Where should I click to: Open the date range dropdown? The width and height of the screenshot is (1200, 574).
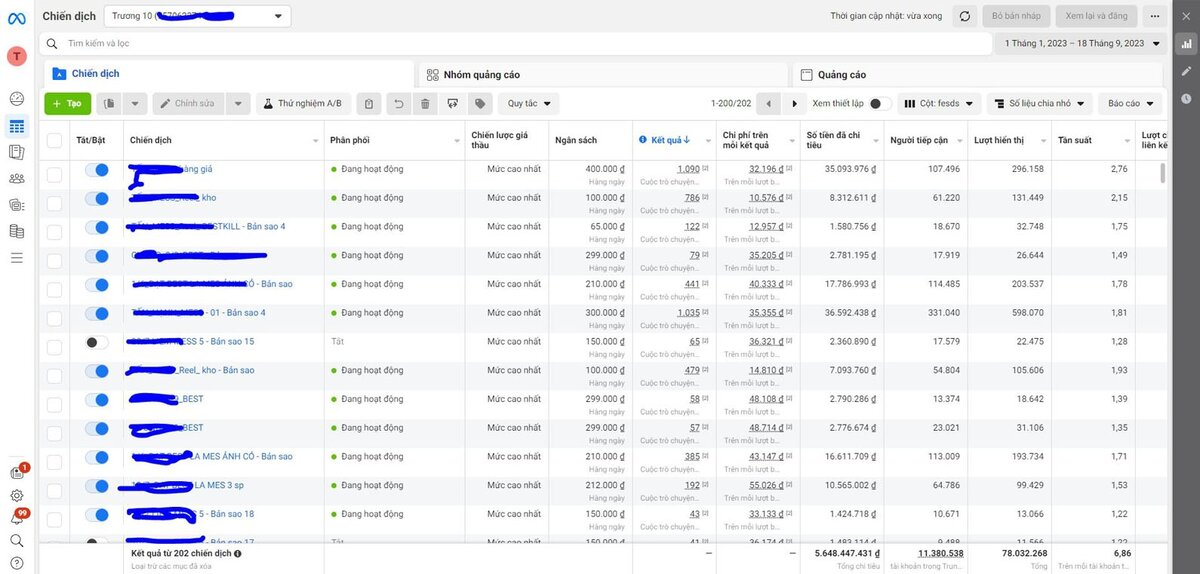[1081, 44]
